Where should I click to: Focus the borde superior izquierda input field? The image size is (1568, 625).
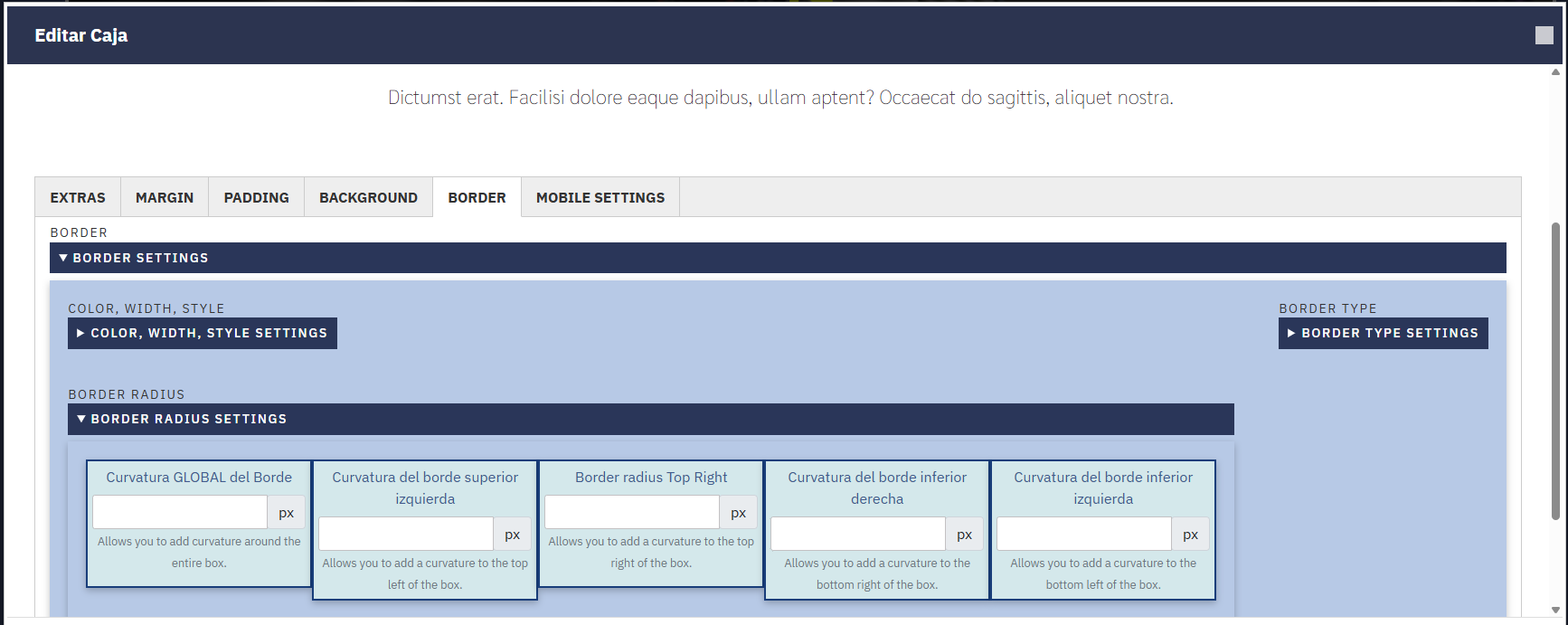coord(406,534)
